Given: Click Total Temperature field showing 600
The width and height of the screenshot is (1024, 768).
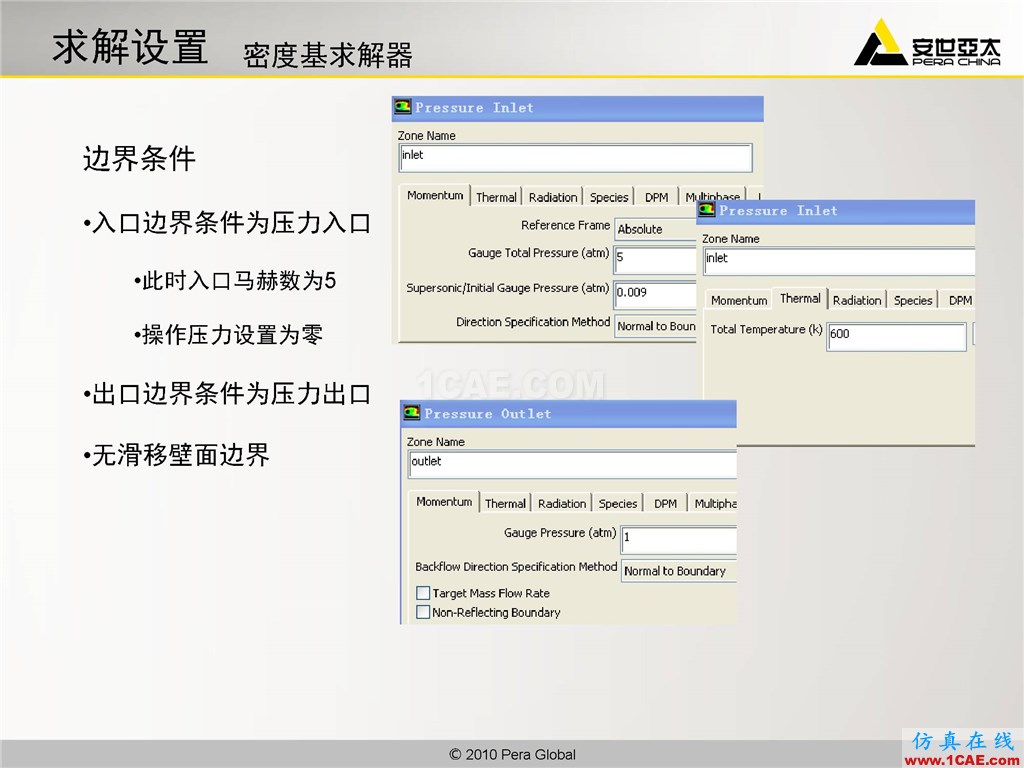Looking at the screenshot, I should [x=896, y=336].
